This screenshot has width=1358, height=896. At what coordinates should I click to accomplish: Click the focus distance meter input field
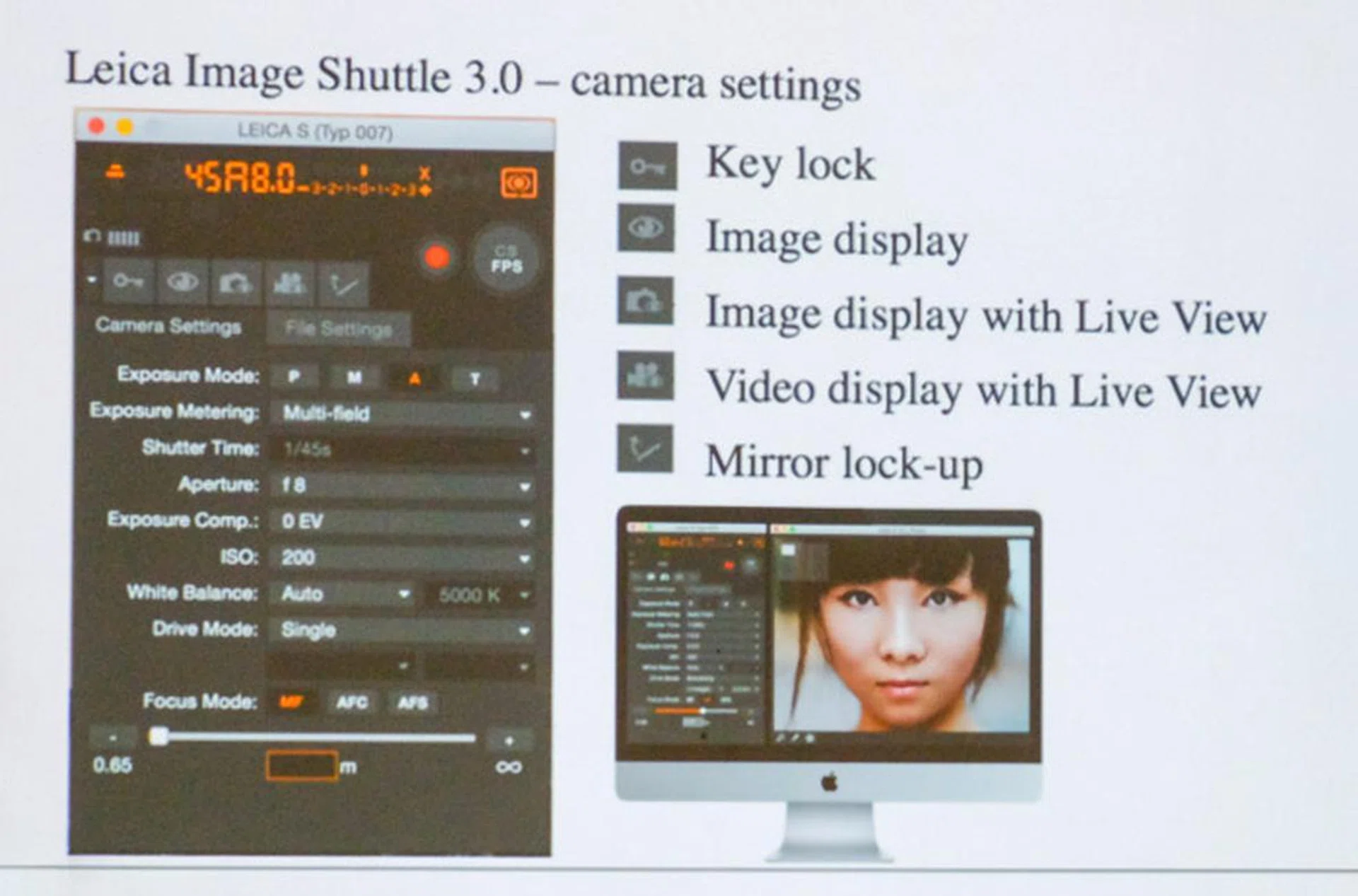click(302, 766)
